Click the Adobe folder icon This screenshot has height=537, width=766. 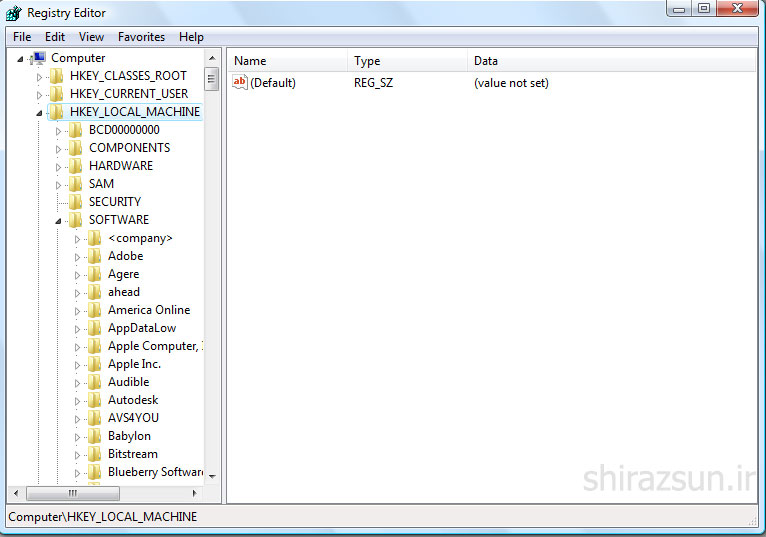tap(95, 256)
